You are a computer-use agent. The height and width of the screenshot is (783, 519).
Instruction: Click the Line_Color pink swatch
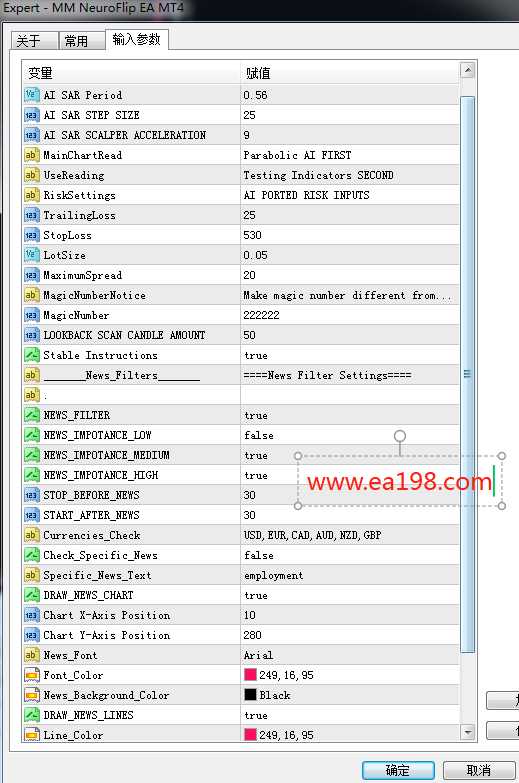(x=250, y=735)
